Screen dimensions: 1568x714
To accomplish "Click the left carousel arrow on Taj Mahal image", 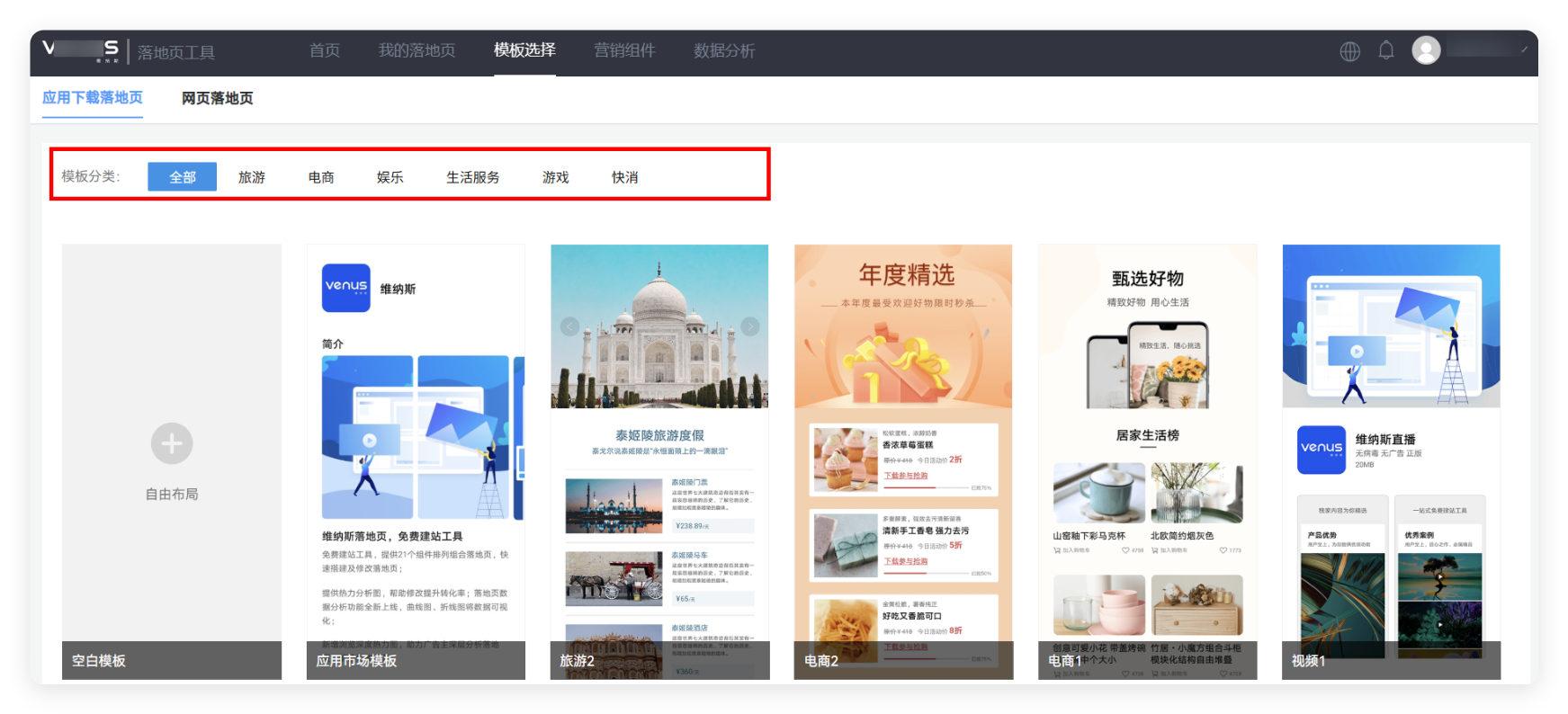I will coord(569,326).
